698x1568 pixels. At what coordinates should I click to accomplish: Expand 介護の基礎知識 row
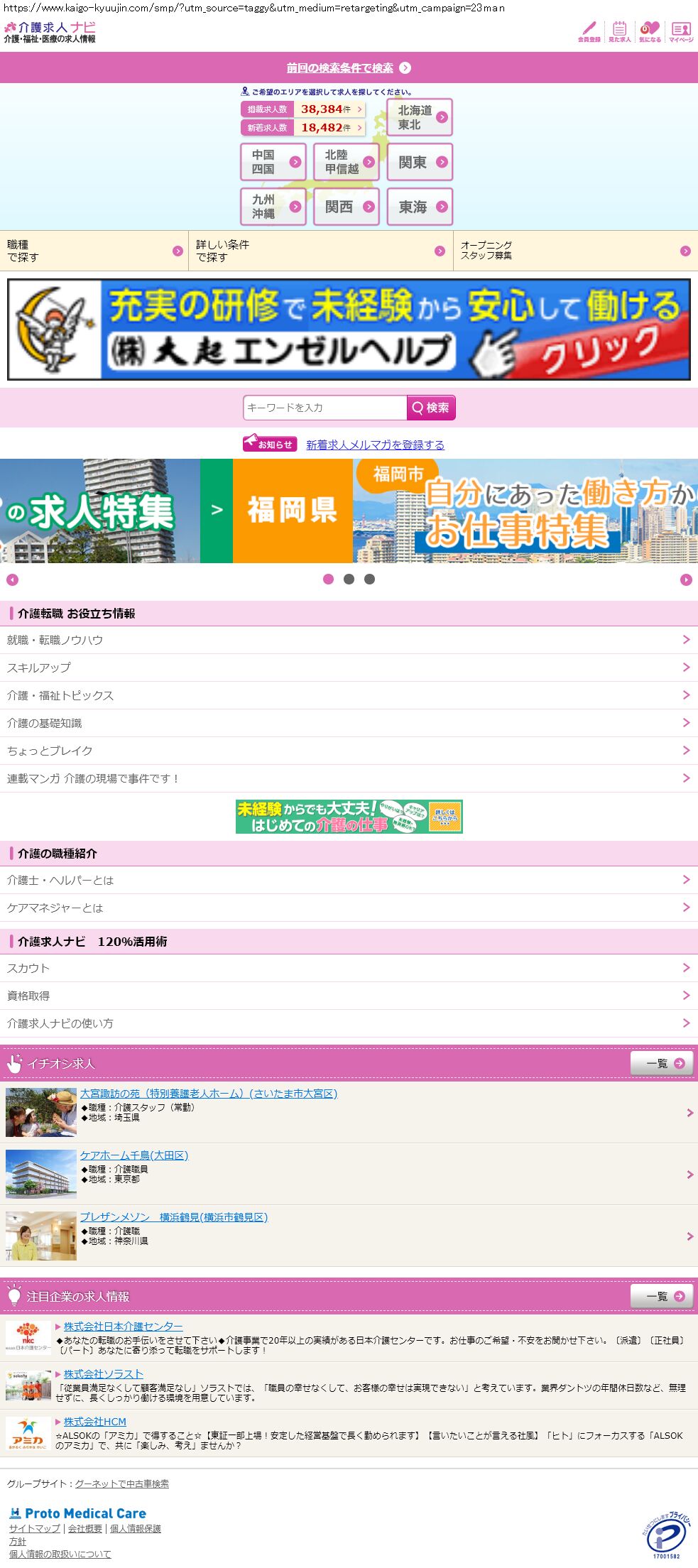click(x=349, y=723)
